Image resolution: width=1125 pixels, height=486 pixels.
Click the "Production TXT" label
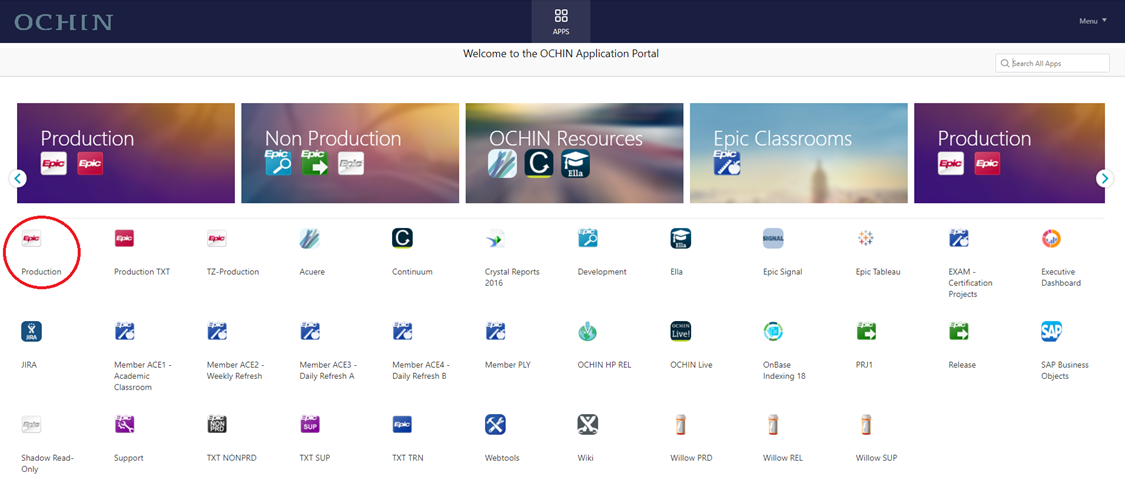tap(142, 272)
